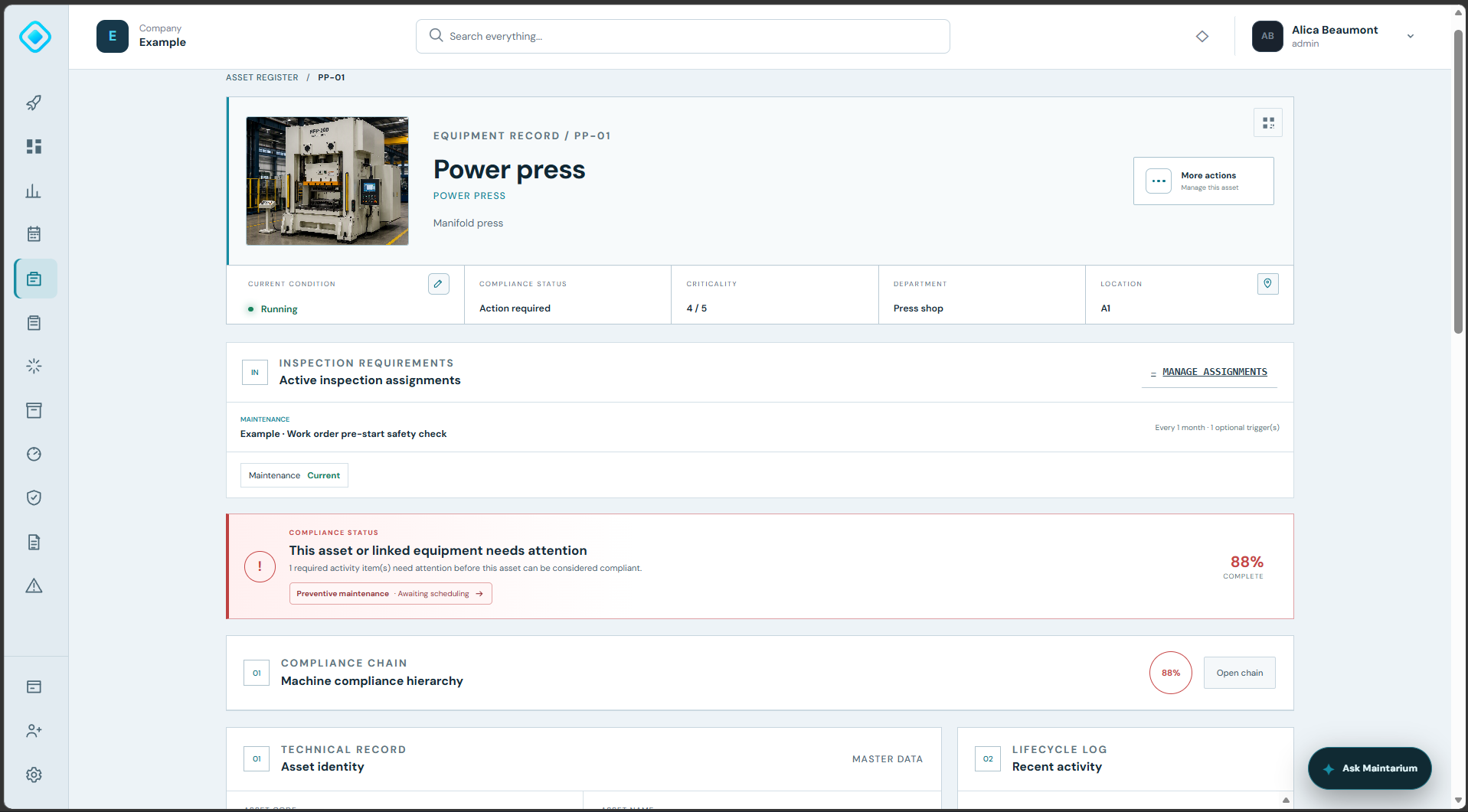
Task: Click the MASTER DATA label
Action: tap(888, 759)
